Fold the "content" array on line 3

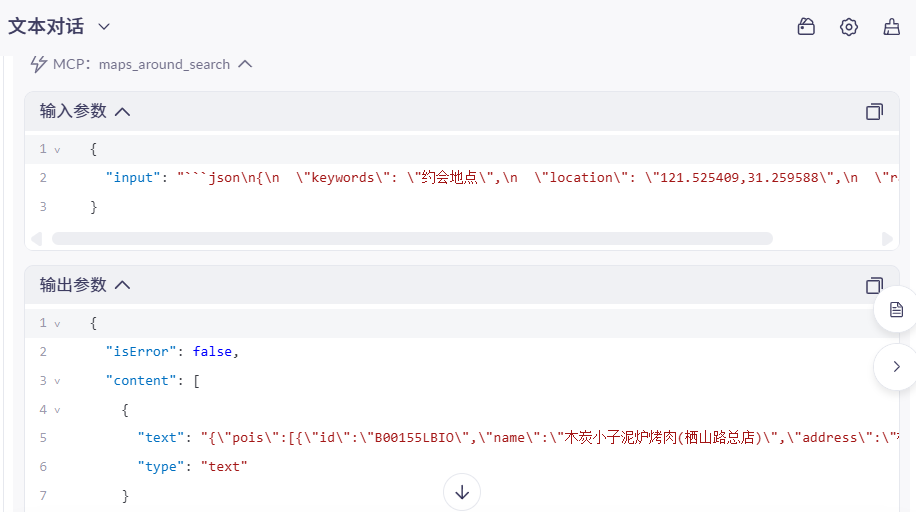pyautogui.click(x=57, y=382)
